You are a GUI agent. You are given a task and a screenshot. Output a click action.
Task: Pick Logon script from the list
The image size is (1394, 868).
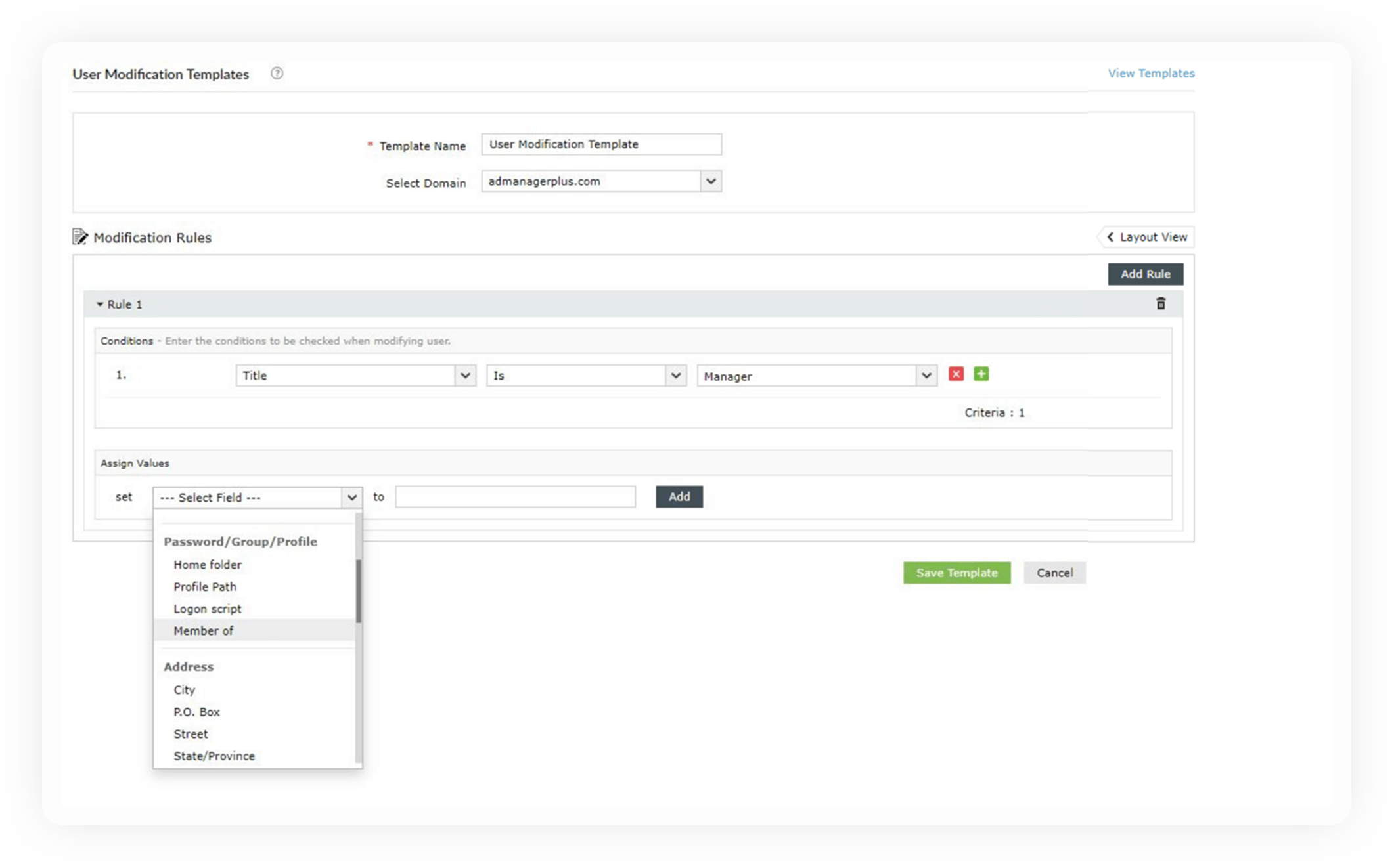(208, 609)
